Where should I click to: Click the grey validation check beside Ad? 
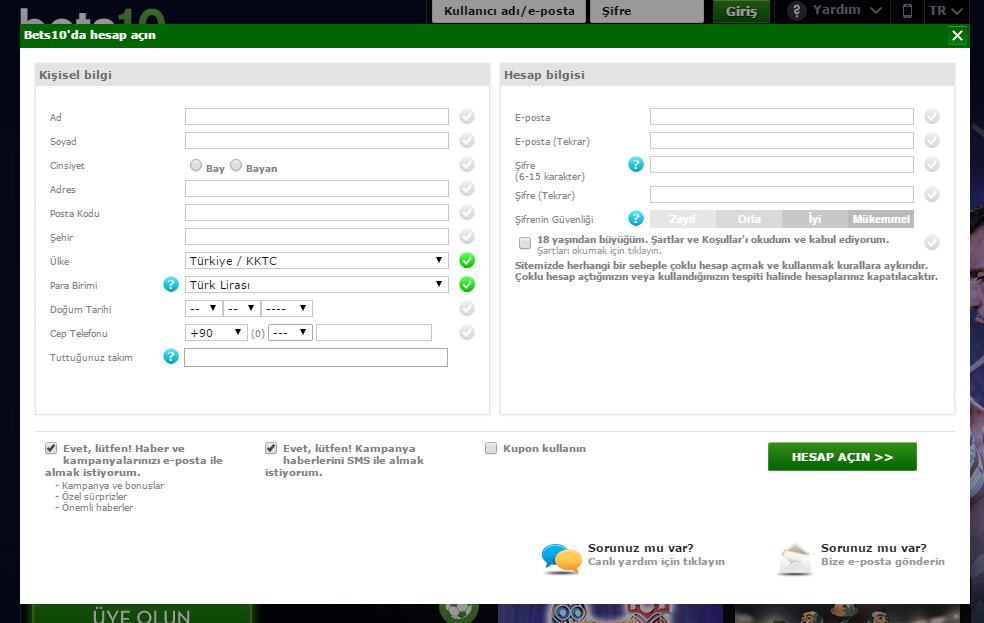[467, 116]
